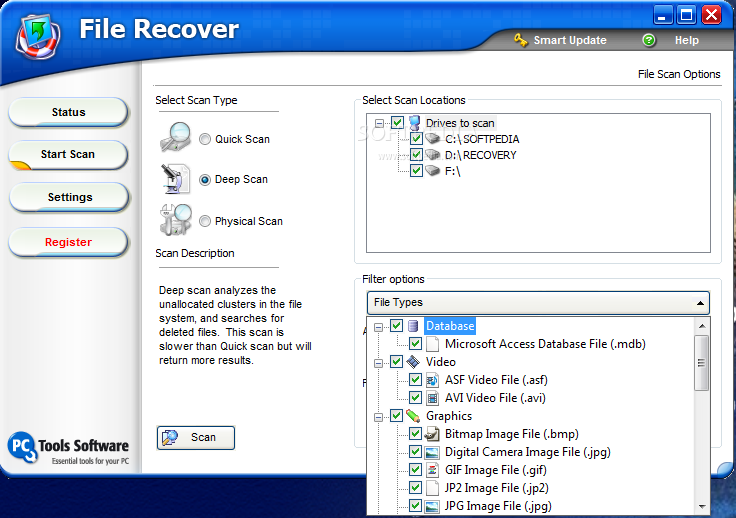Click the Microsoft Access .mdb file icon
The width and height of the screenshot is (736, 518).
click(x=432, y=344)
